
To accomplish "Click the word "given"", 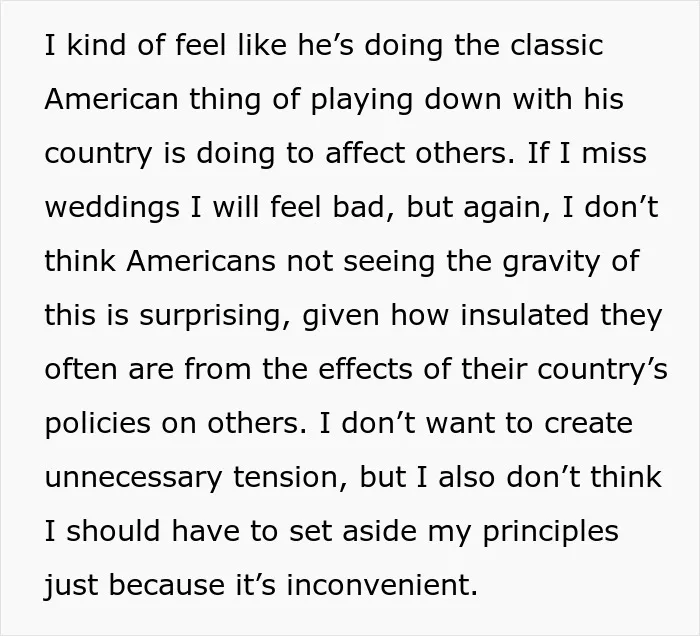I will [x=341, y=316].
